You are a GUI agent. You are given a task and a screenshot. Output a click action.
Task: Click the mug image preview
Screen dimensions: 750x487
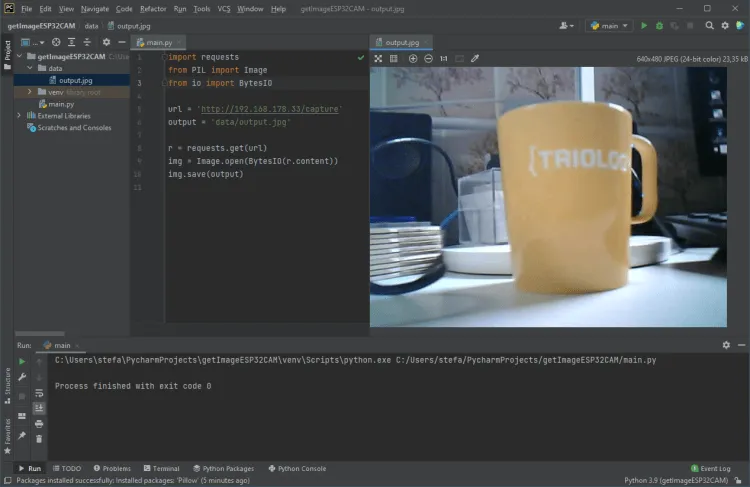click(548, 197)
